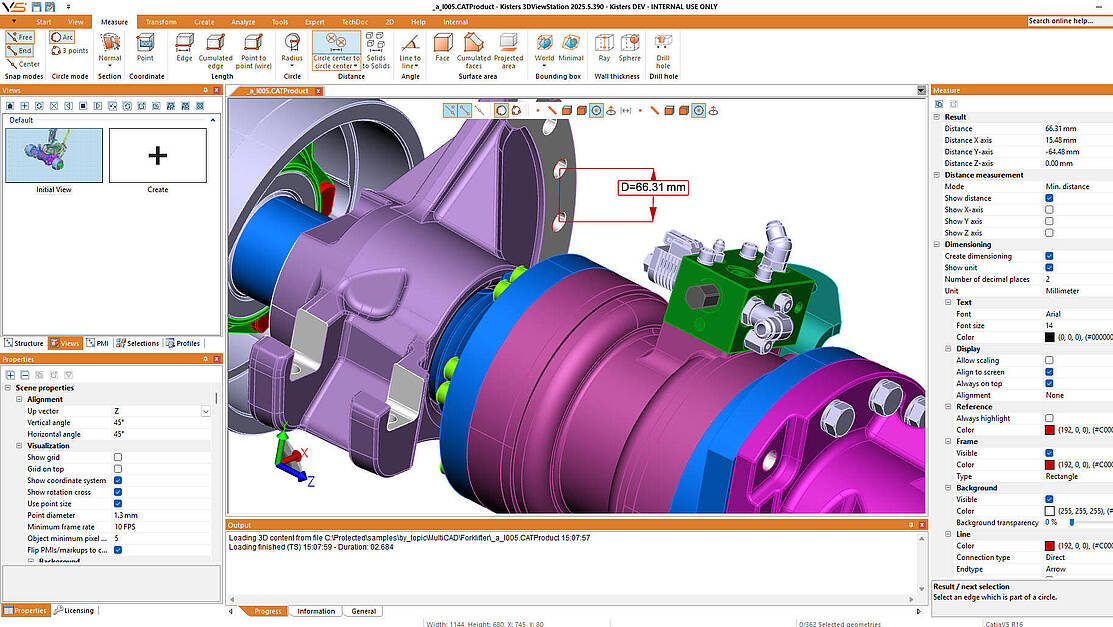Open the Licensing tab at bottom

(x=76, y=610)
